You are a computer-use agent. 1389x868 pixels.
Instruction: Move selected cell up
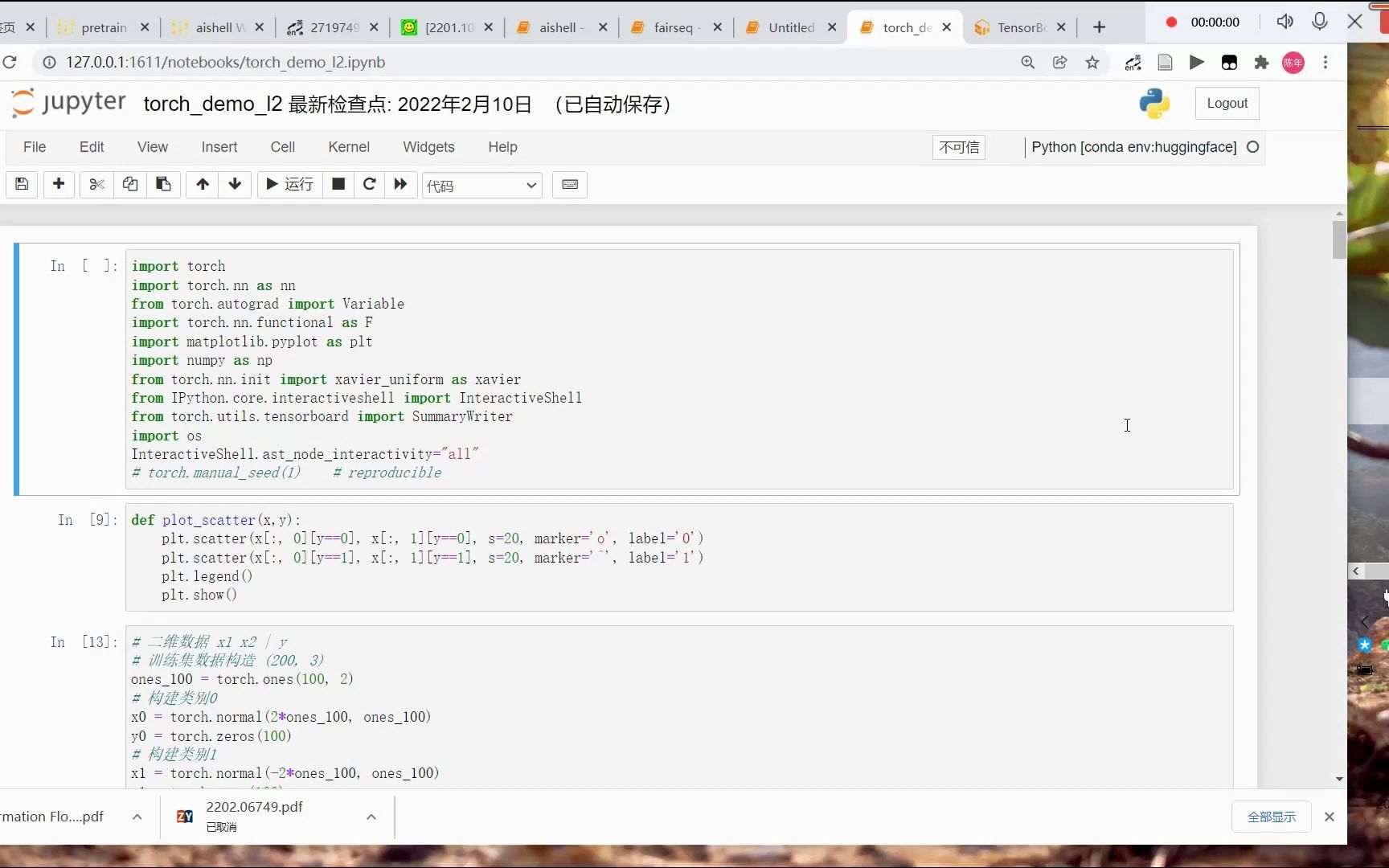pyautogui.click(x=203, y=185)
